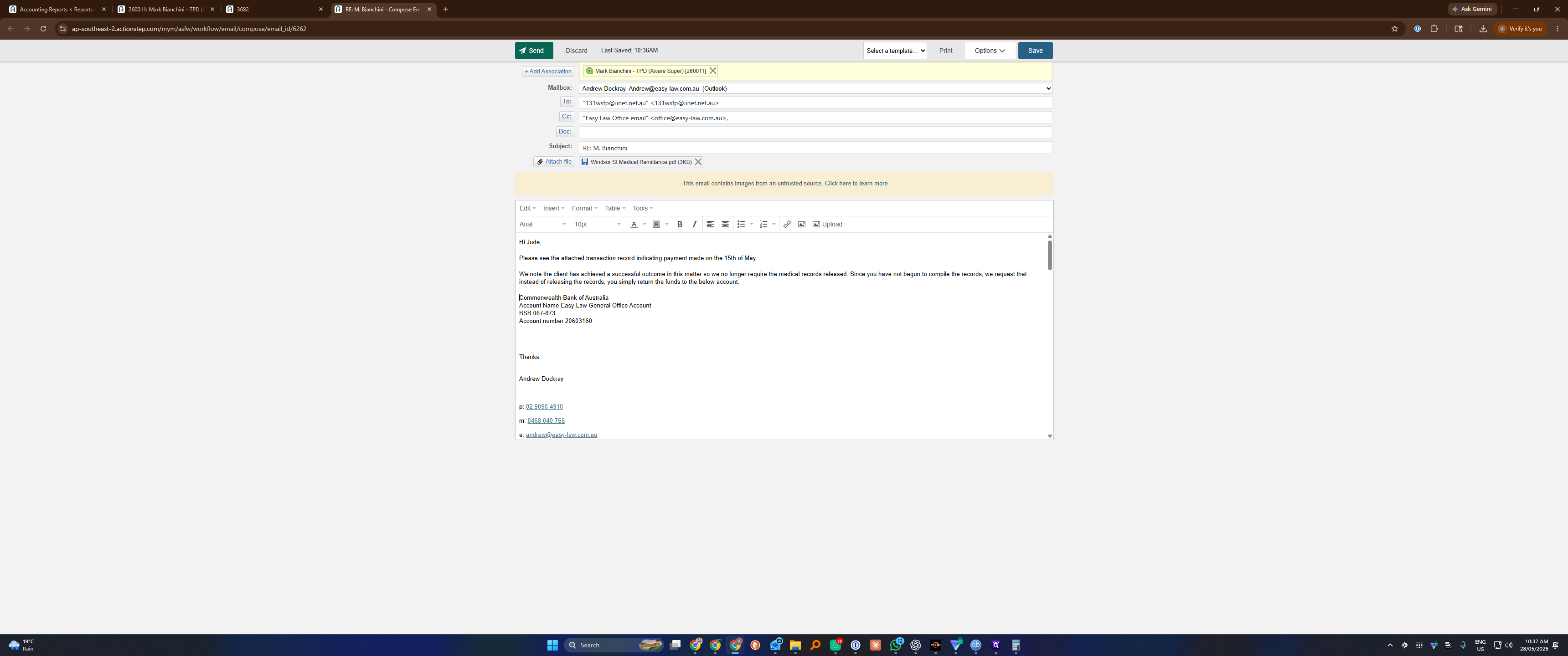
Task: Open the To recipient picker
Action: pos(567,102)
